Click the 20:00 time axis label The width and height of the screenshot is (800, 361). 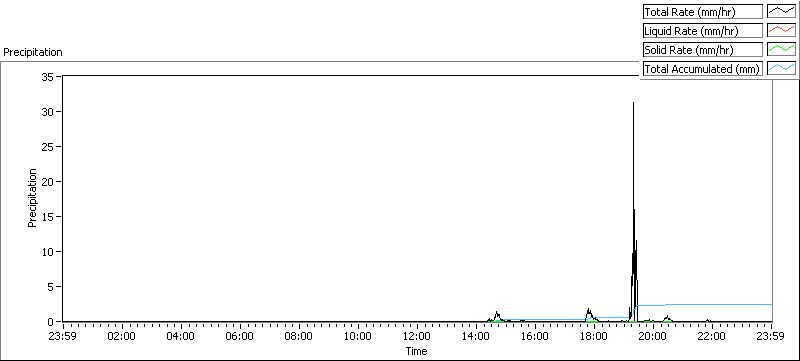coord(654,336)
